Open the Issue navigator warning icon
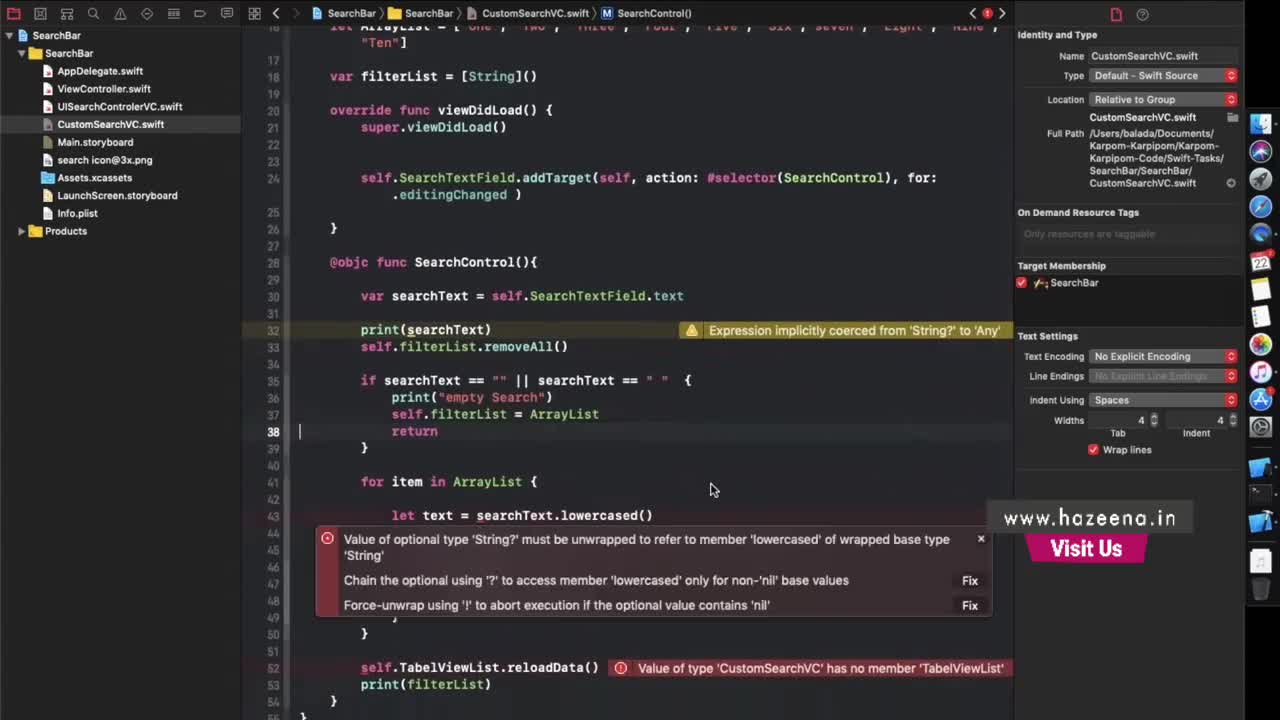Viewport: 1280px width, 720px height. pyautogui.click(x=120, y=13)
